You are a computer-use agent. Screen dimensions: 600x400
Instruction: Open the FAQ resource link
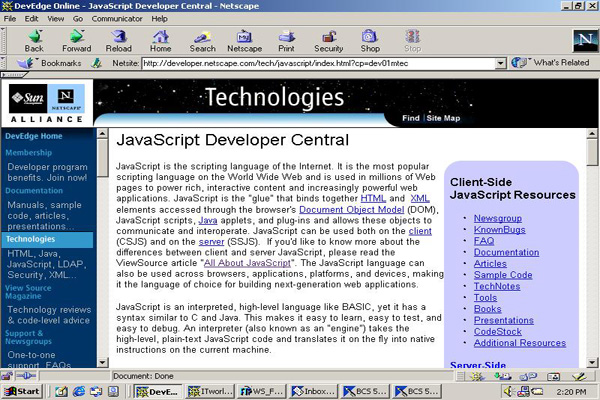click(484, 241)
